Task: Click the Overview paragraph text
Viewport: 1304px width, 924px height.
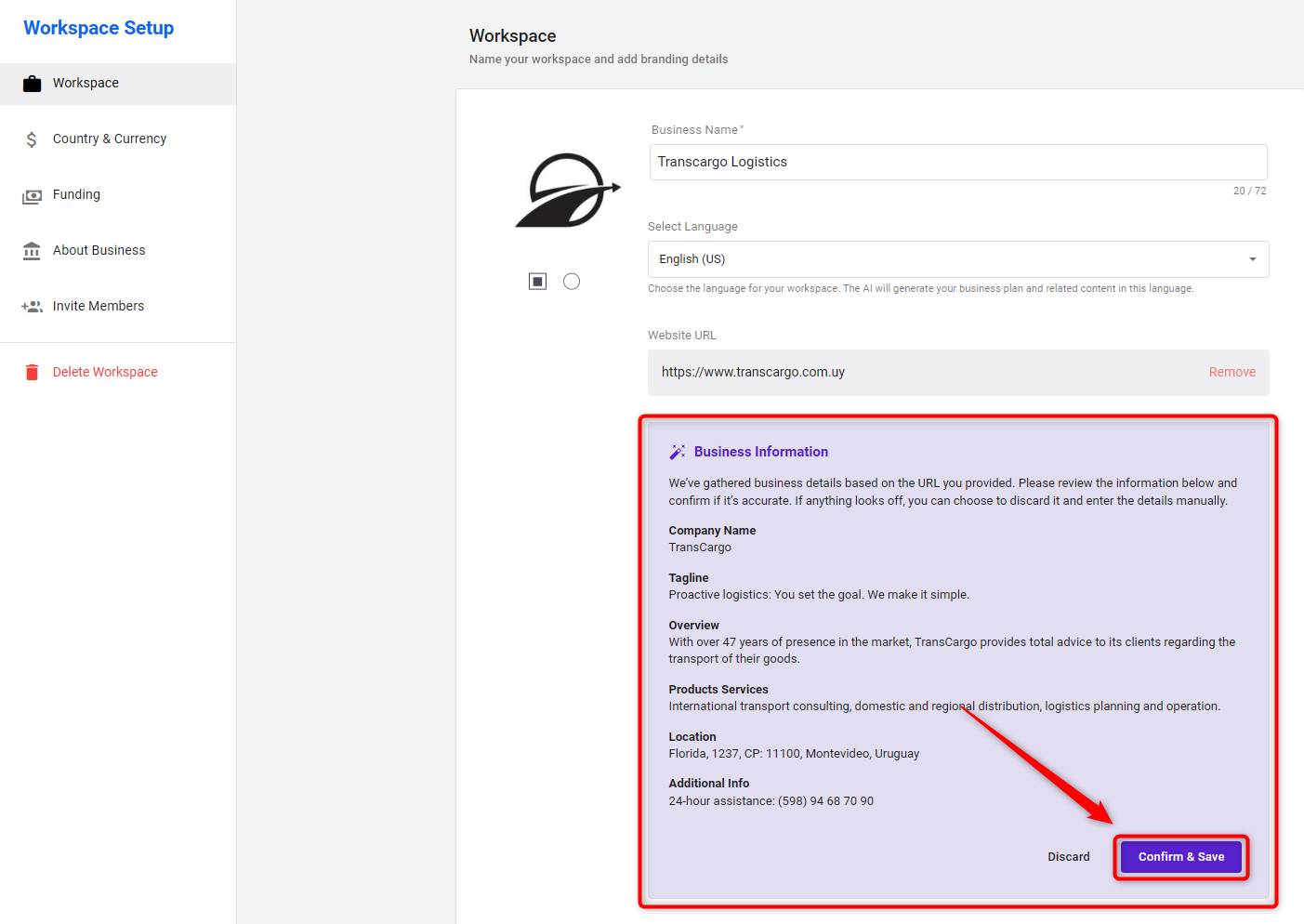Action: (952, 651)
